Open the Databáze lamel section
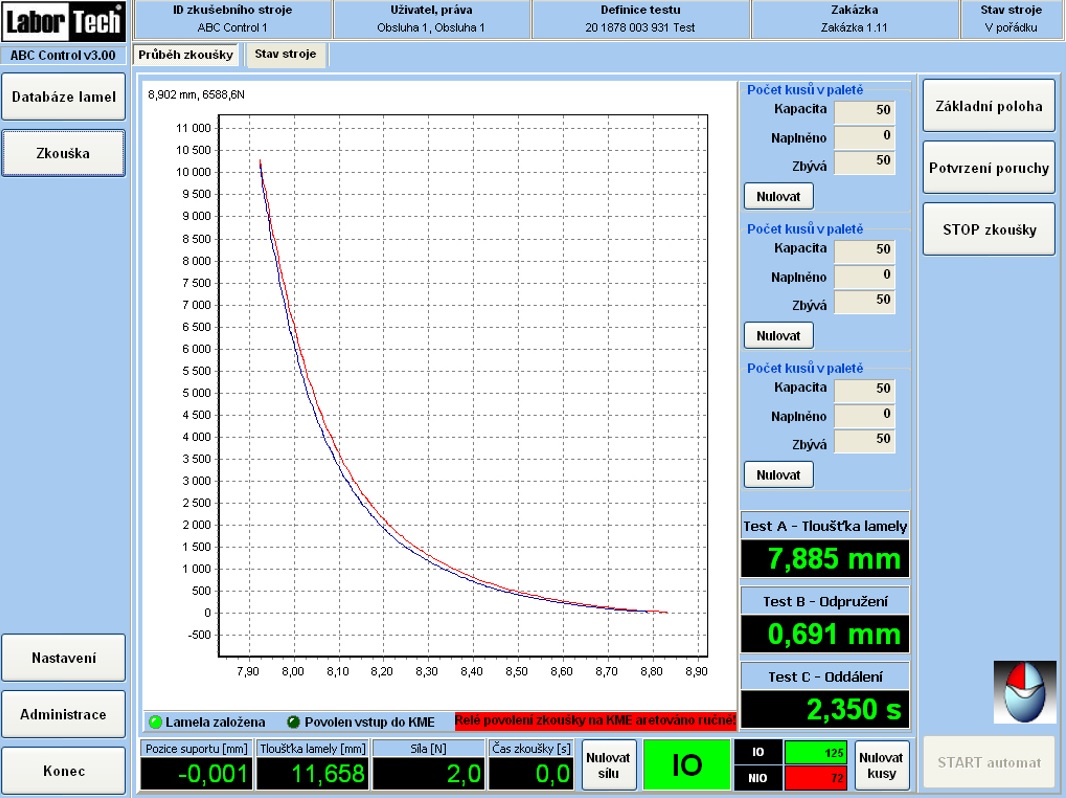This screenshot has width=1066, height=798. (x=63, y=97)
